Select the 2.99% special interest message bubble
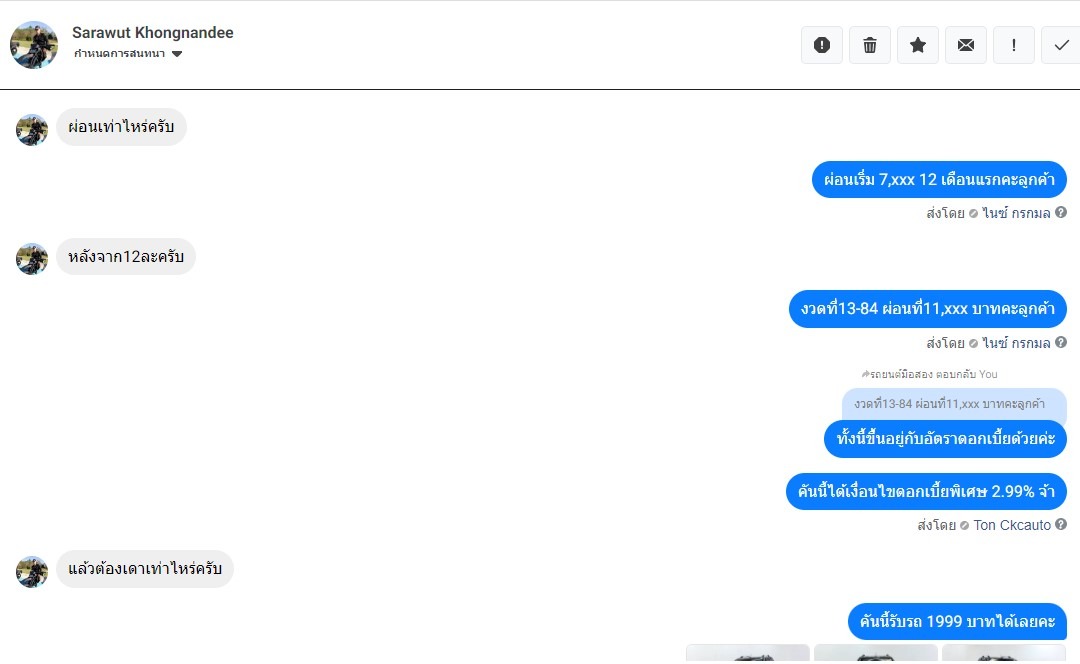The width and height of the screenshot is (1080, 664). 926,491
